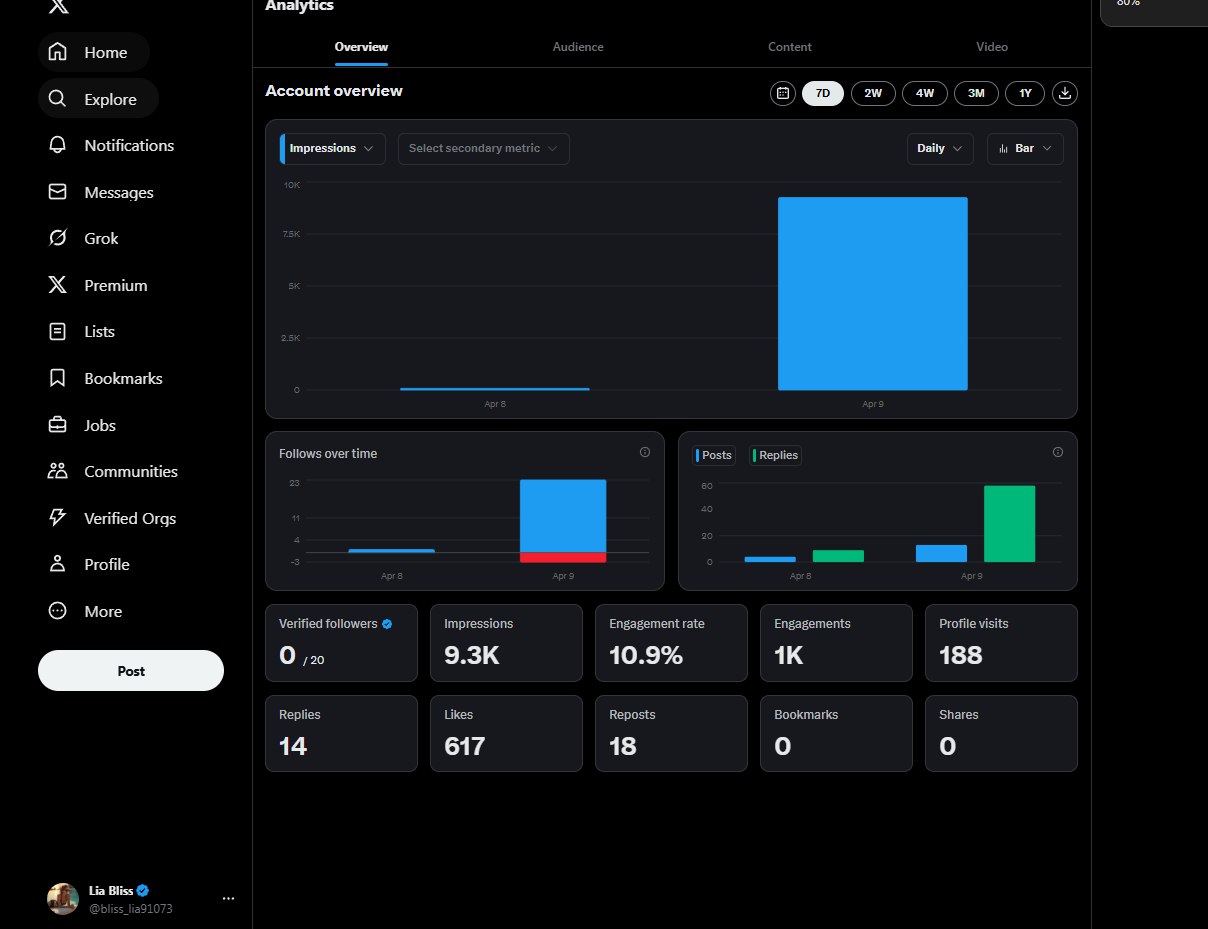The height and width of the screenshot is (929, 1208).
Task: Click the Post button
Action: click(131, 671)
